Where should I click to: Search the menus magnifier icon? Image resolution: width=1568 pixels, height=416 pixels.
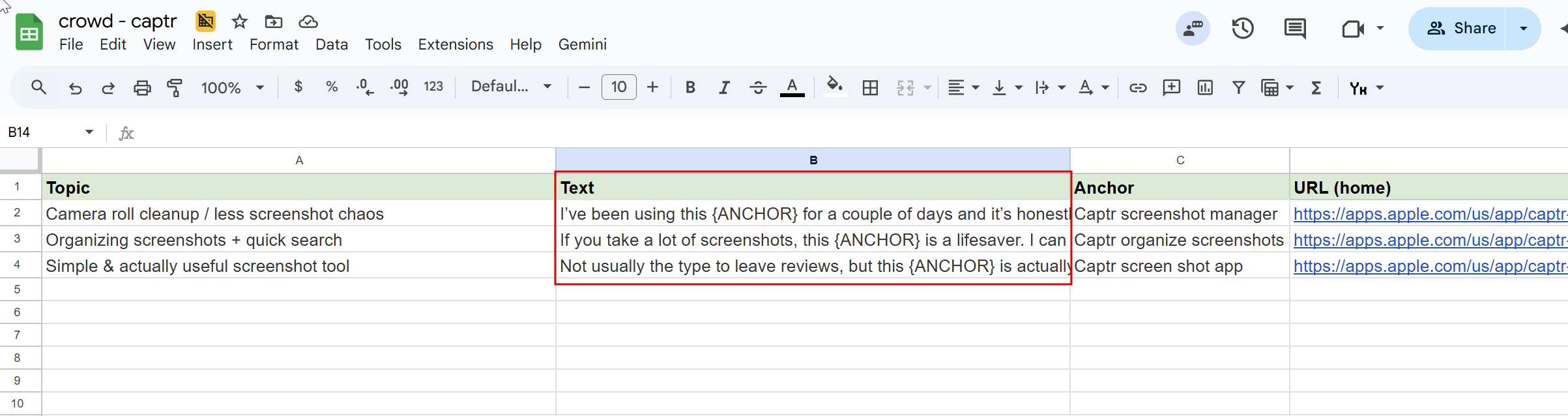(38, 87)
